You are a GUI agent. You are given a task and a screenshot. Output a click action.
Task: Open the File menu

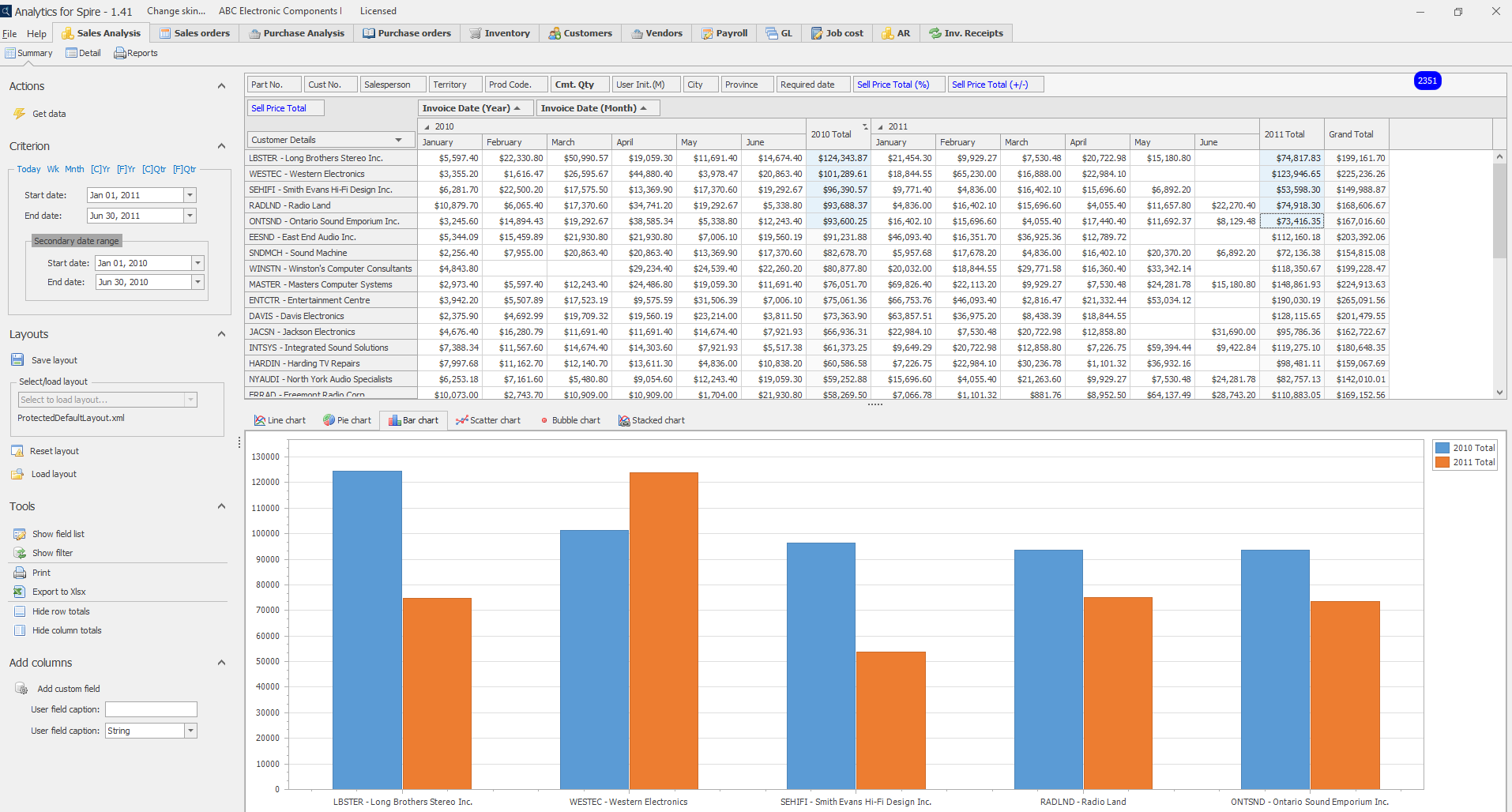click(x=9, y=34)
